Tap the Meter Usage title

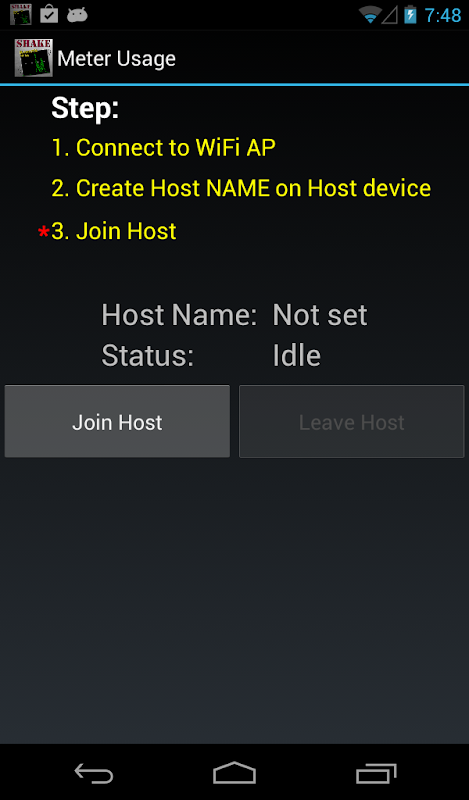click(x=116, y=59)
